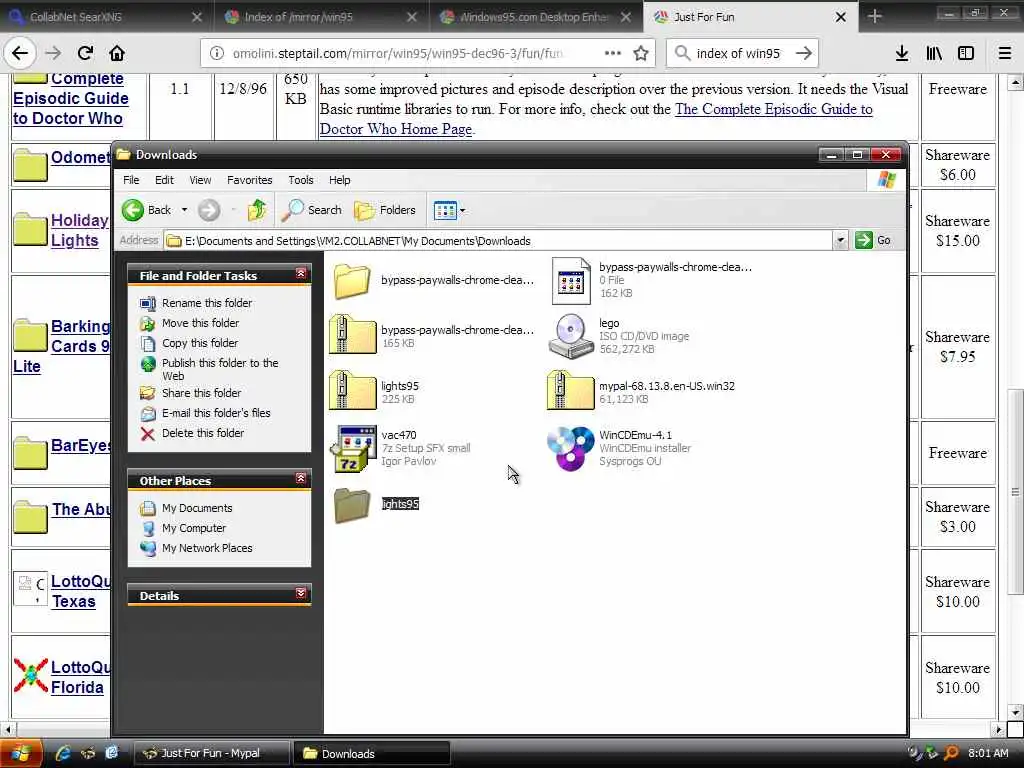Open My Computer in Other Places
Image resolution: width=1024 pixels, height=768 pixels.
point(193,528)
